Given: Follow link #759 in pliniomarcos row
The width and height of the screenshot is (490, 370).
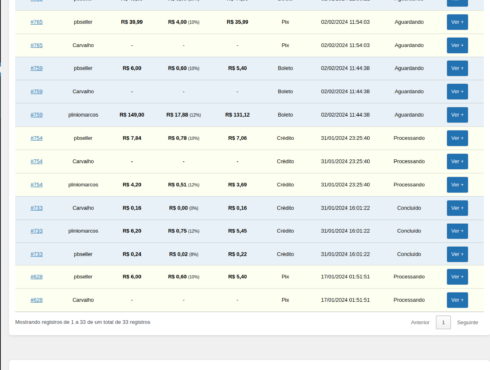Looking at the screenshot, I should [x=37, y=115].
